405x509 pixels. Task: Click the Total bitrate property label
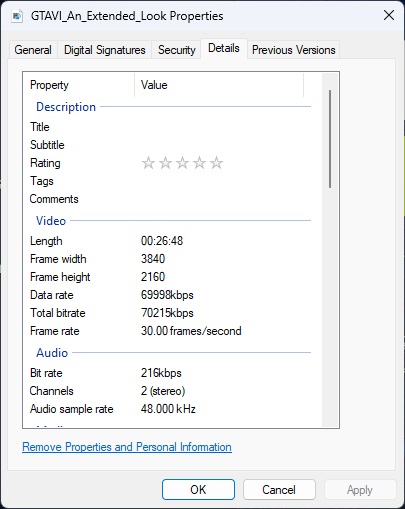click(x=58, y=313)
